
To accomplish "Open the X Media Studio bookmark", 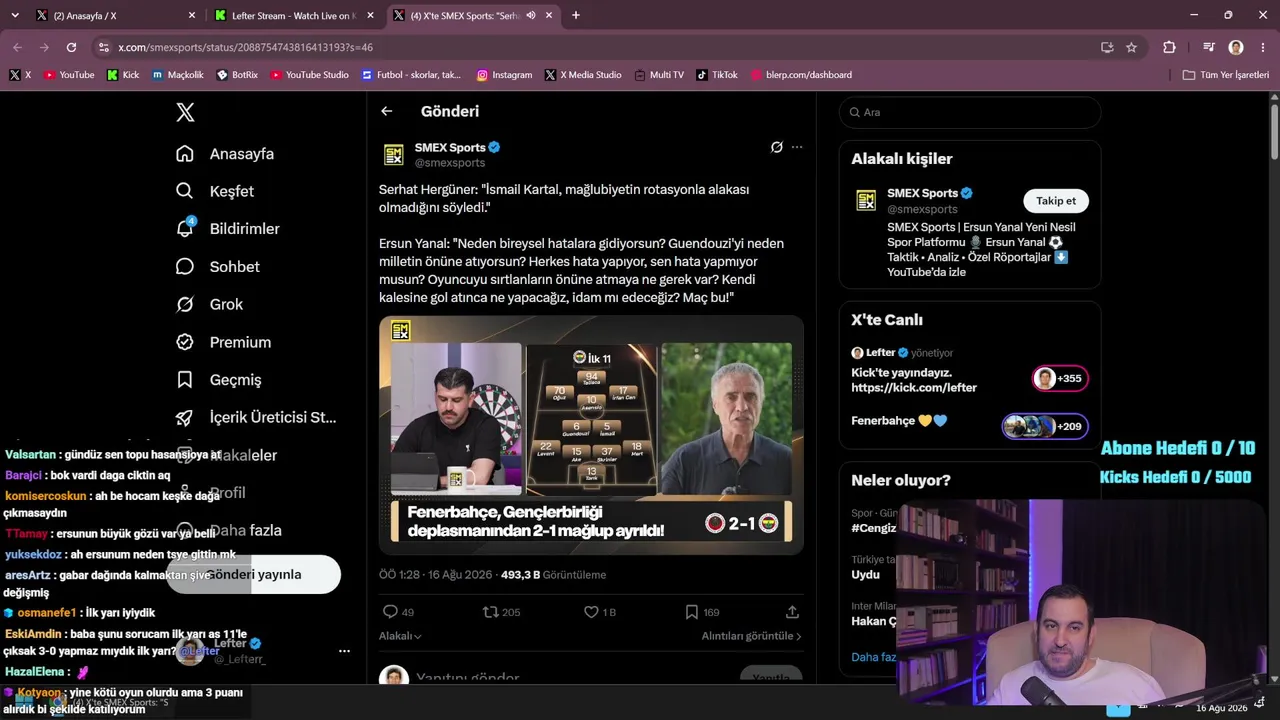I will [583, 75].
